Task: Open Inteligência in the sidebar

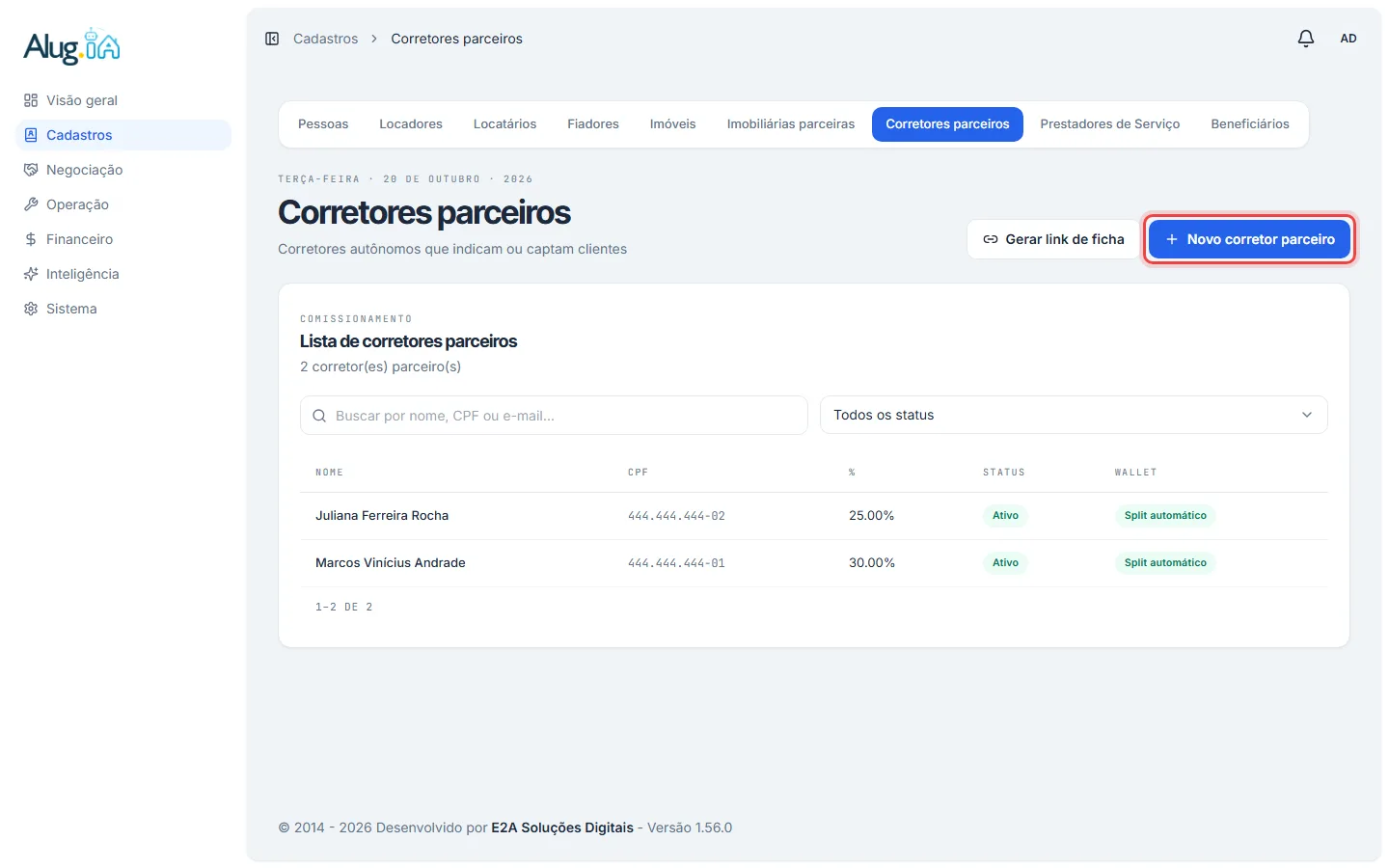Action: 123,274
